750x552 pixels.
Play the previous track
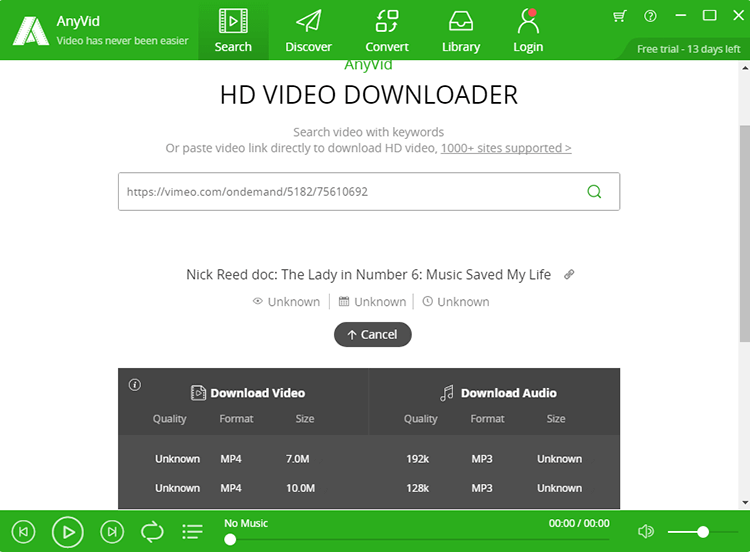tap(23, 532)
